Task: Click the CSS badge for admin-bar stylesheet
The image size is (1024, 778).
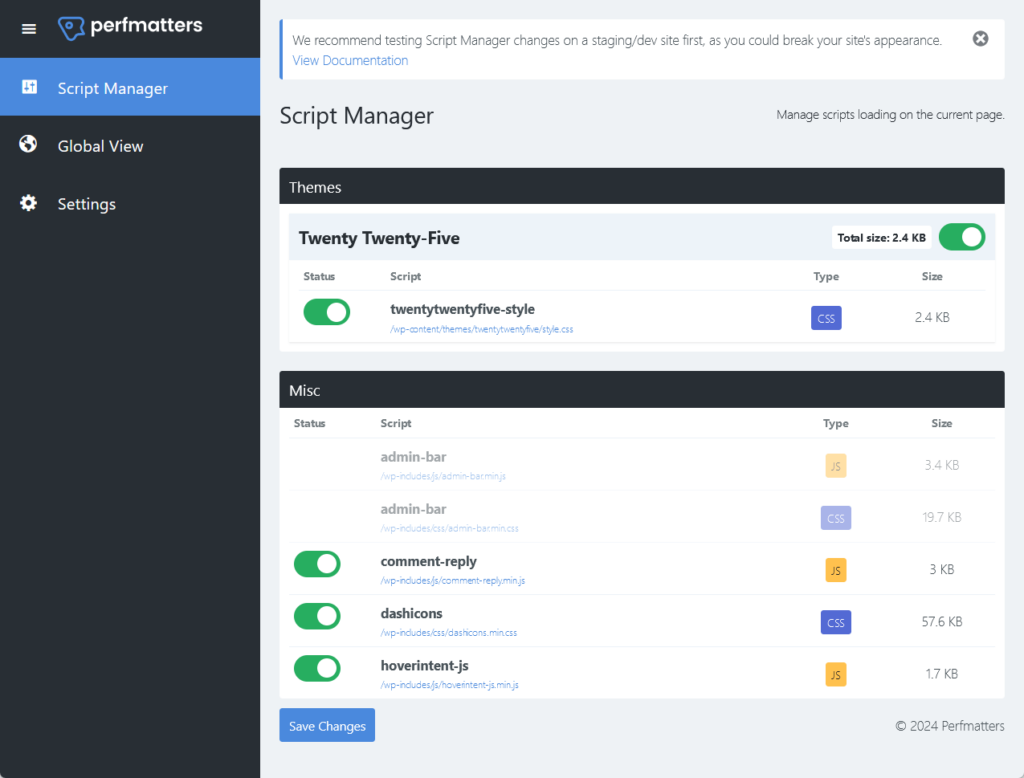Action: tap(835, 518)
